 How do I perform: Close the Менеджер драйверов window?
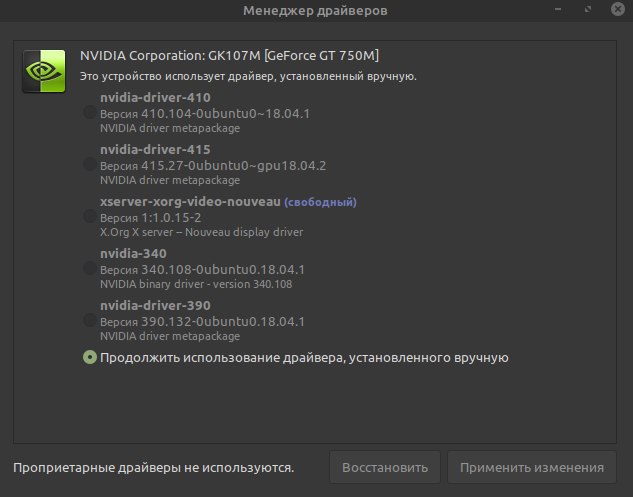click(x=618, y=9)
